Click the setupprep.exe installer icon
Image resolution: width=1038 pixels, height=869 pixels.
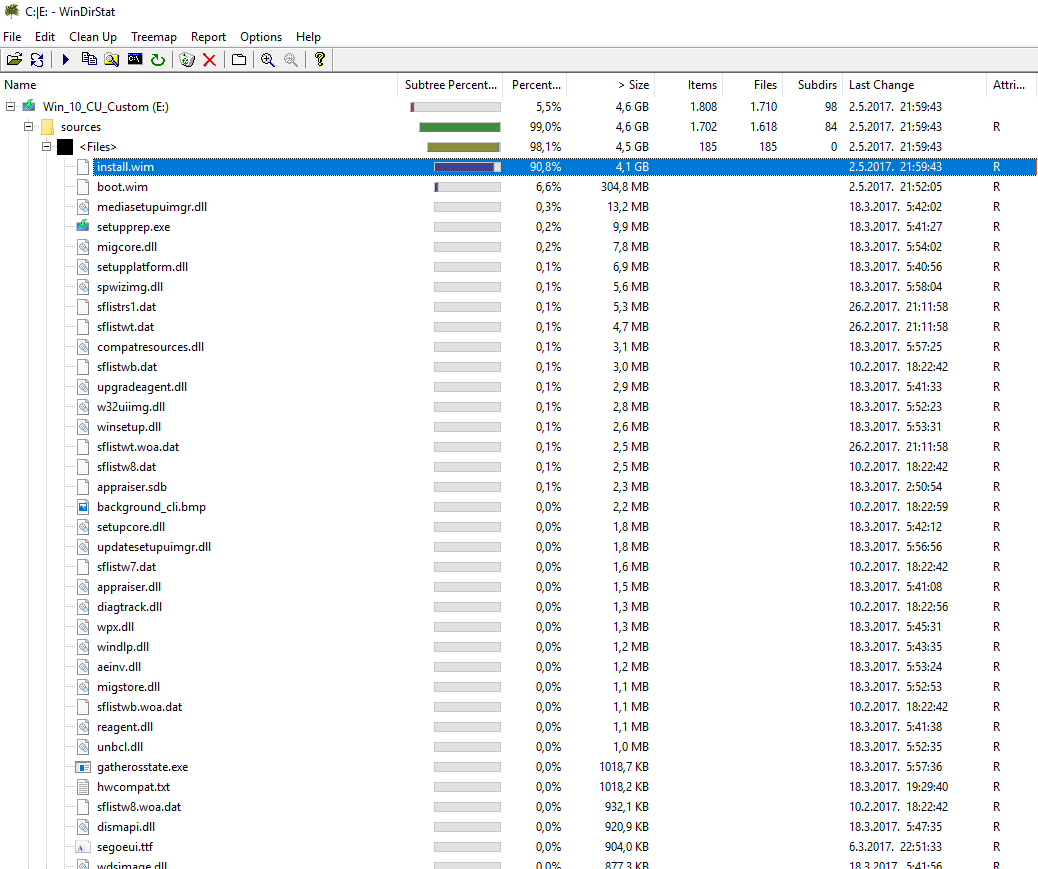pos(83,226)
